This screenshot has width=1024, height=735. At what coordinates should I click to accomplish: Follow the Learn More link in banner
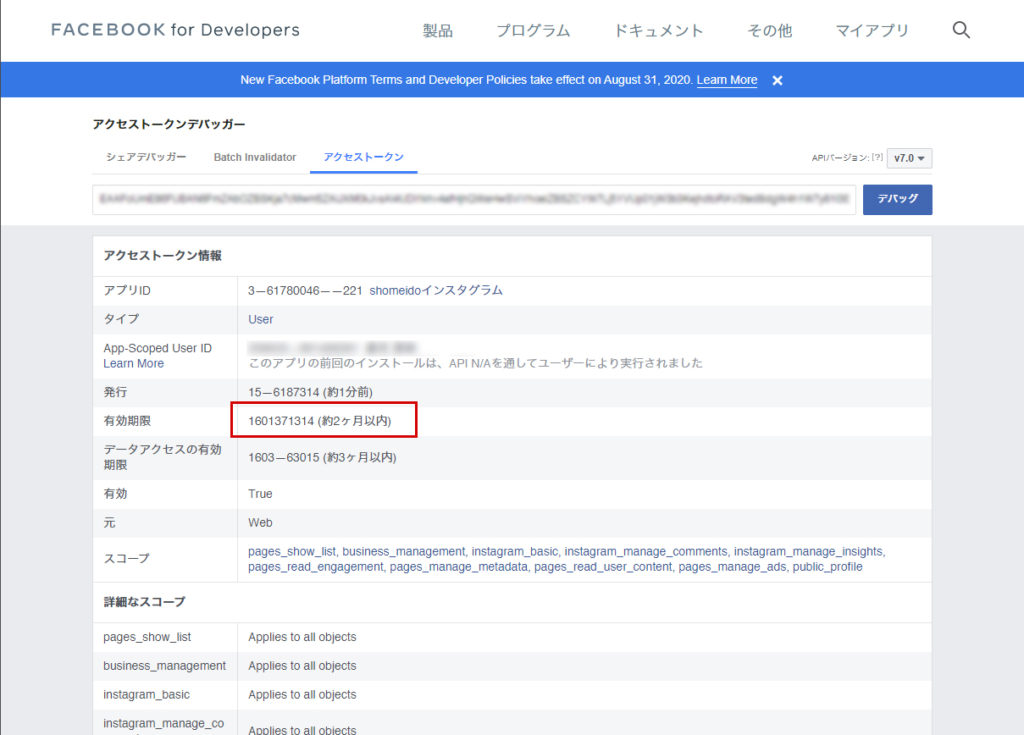point(727,80)
